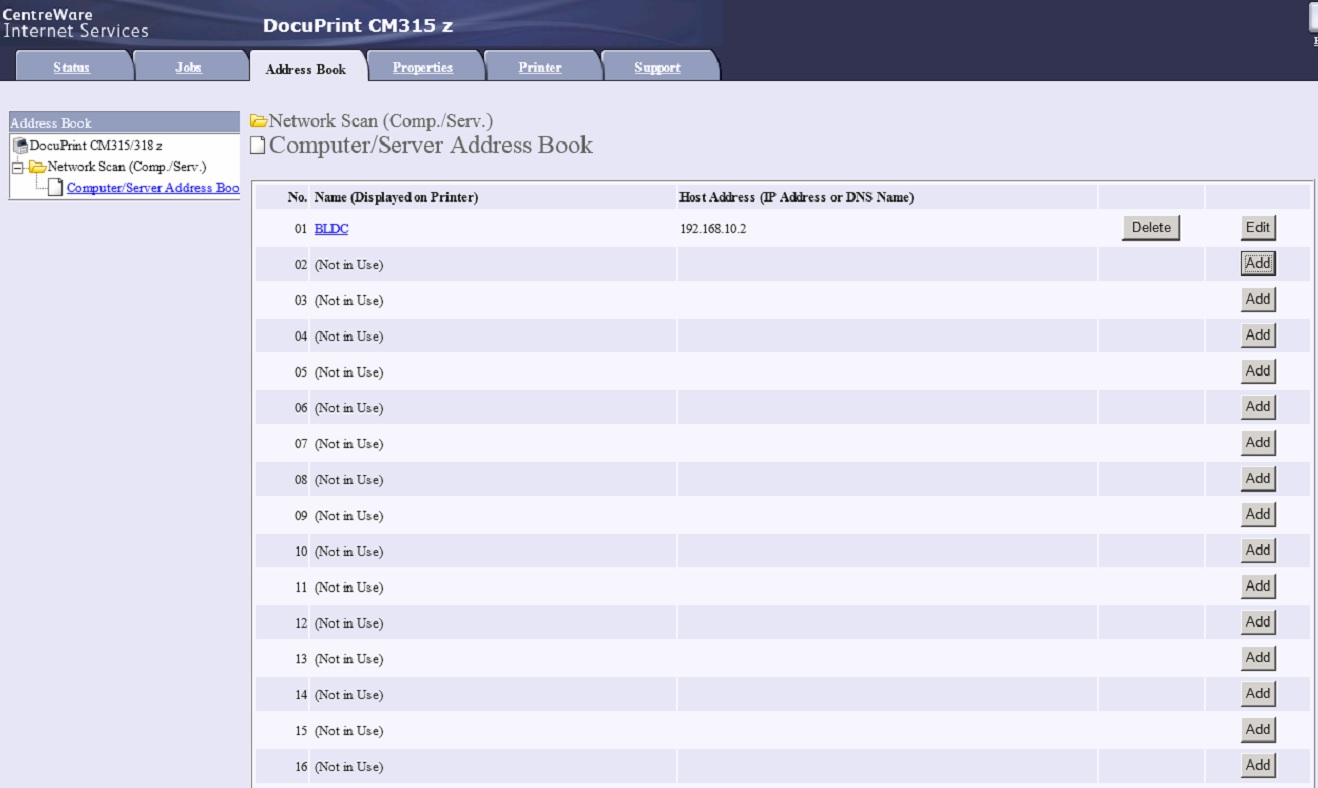
Task: Click the Computer/Server Address Book page heading
Action: (431, 145)
